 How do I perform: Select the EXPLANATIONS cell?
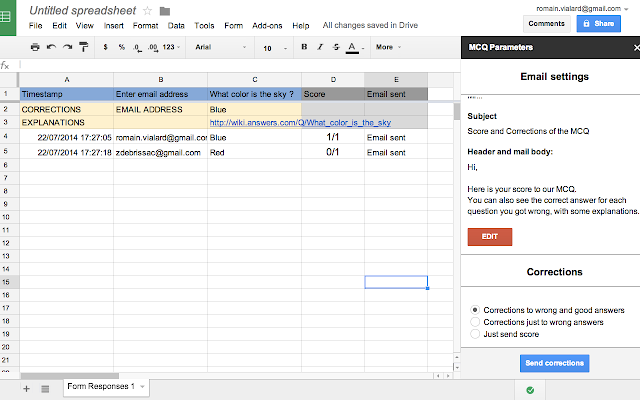[x=67, y=122]
